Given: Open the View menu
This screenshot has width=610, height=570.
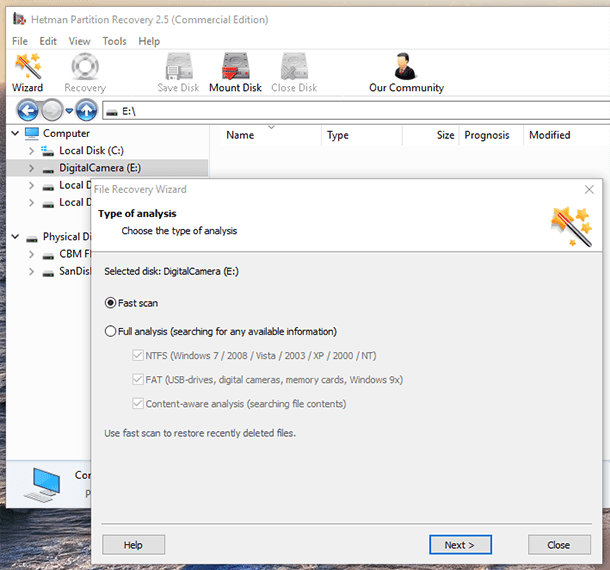Looking at the screenshot, I should pos(79,41).
